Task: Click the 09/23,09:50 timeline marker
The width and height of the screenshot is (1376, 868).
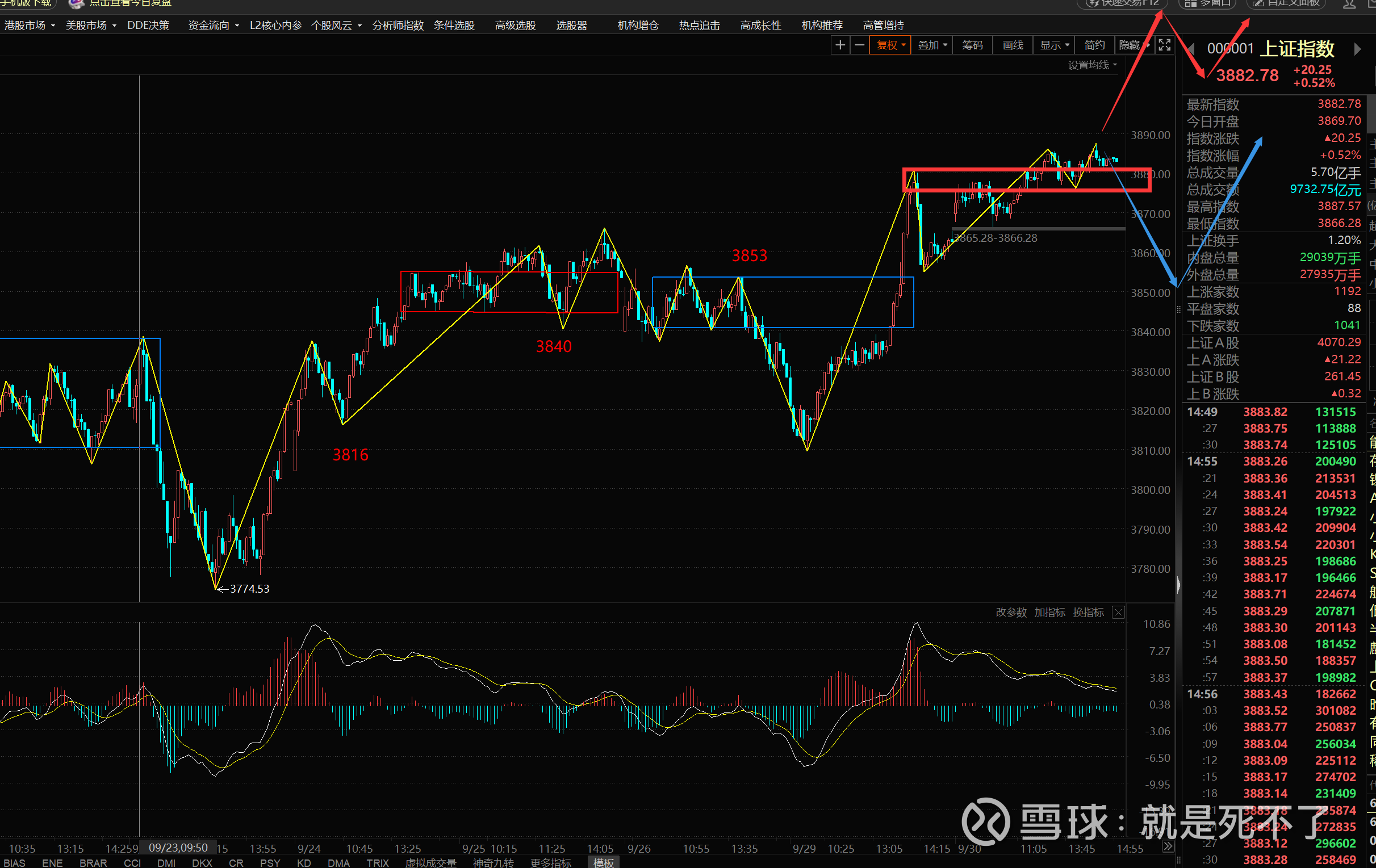Action: click(178, 848)
